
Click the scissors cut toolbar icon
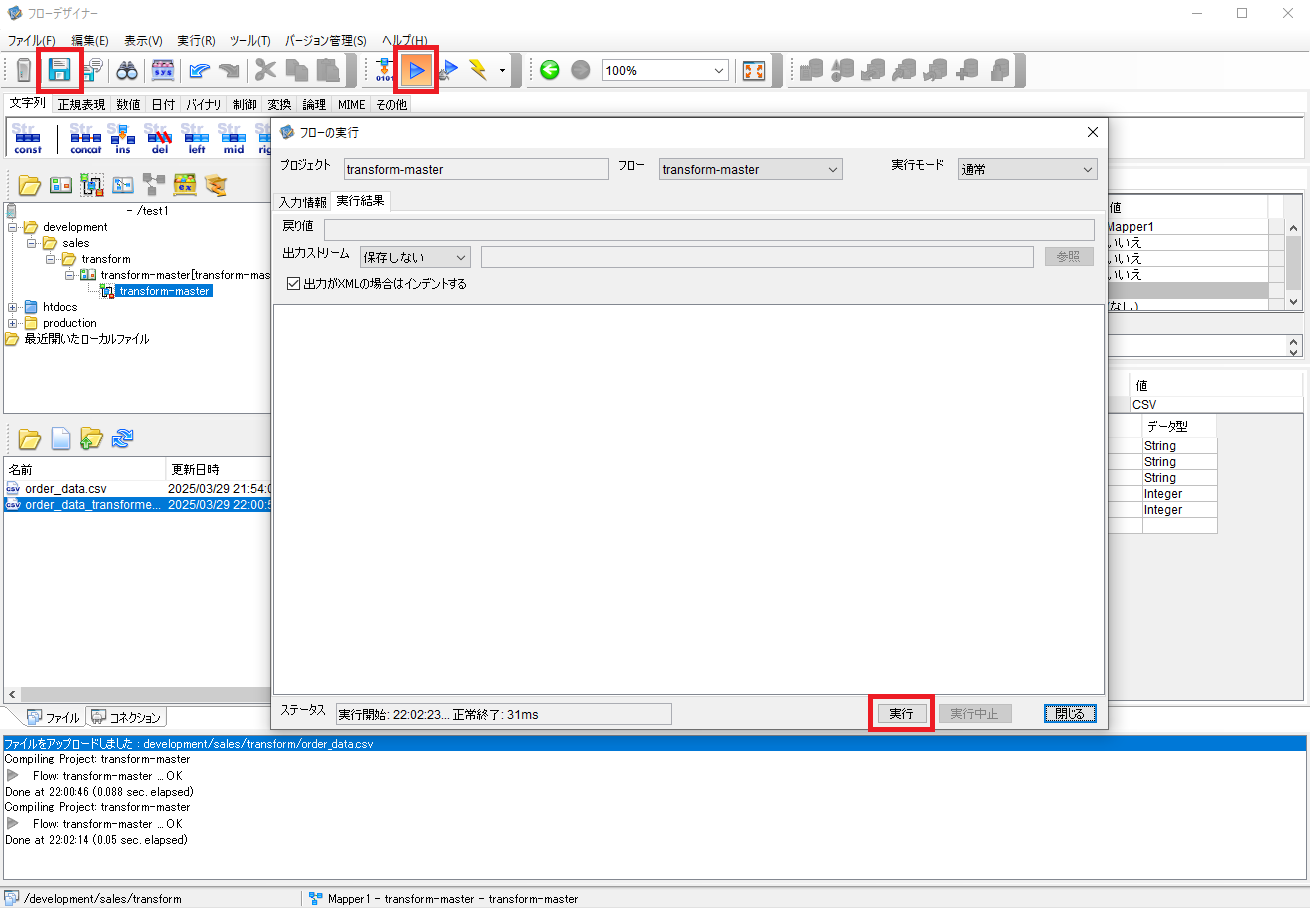[265, 70]
